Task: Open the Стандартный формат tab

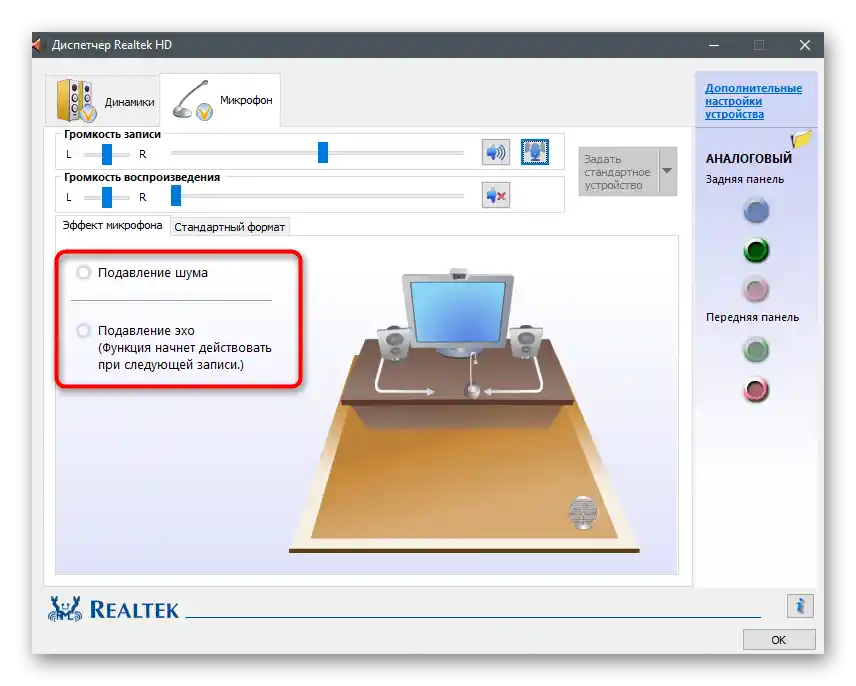Action: point(229,227)
